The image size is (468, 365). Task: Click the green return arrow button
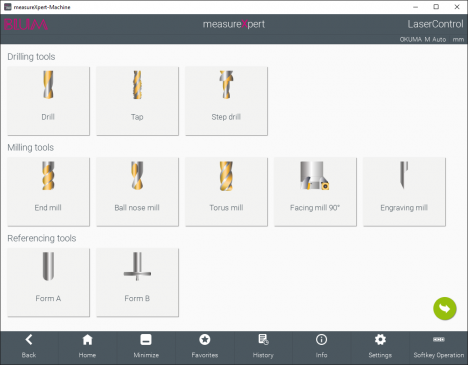point(445,309)
